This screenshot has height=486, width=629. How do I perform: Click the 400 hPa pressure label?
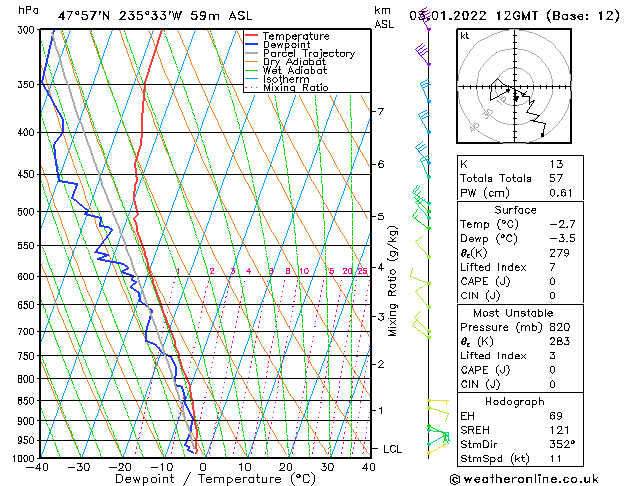point(28,132)
